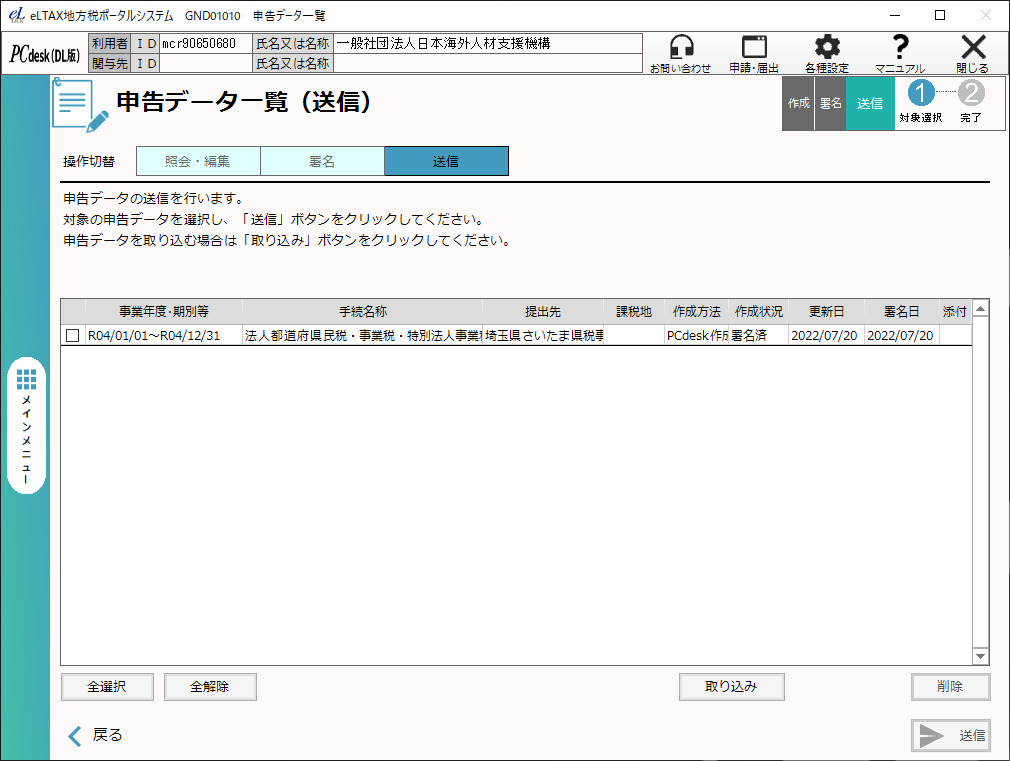Click the list scrollbar up arrow
The image size is (1010, 761).
(x=980, y=310)
